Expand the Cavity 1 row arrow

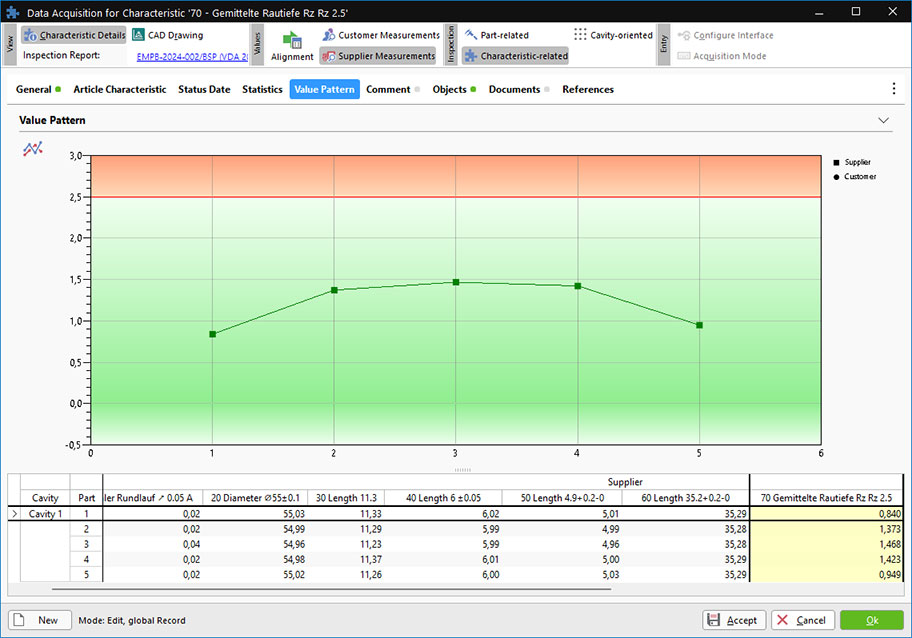pyautogui.click(x=13, y=513)
